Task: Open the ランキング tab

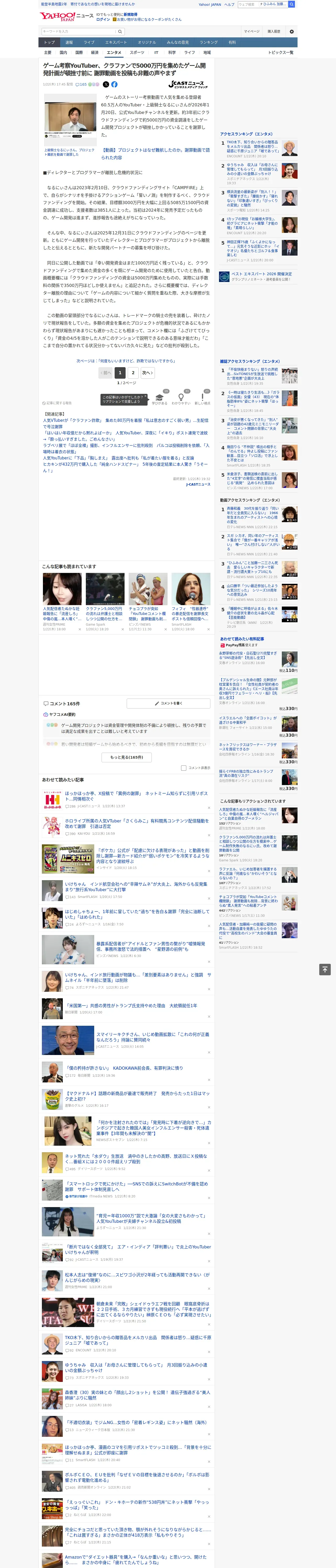Action: click(209, 43)
